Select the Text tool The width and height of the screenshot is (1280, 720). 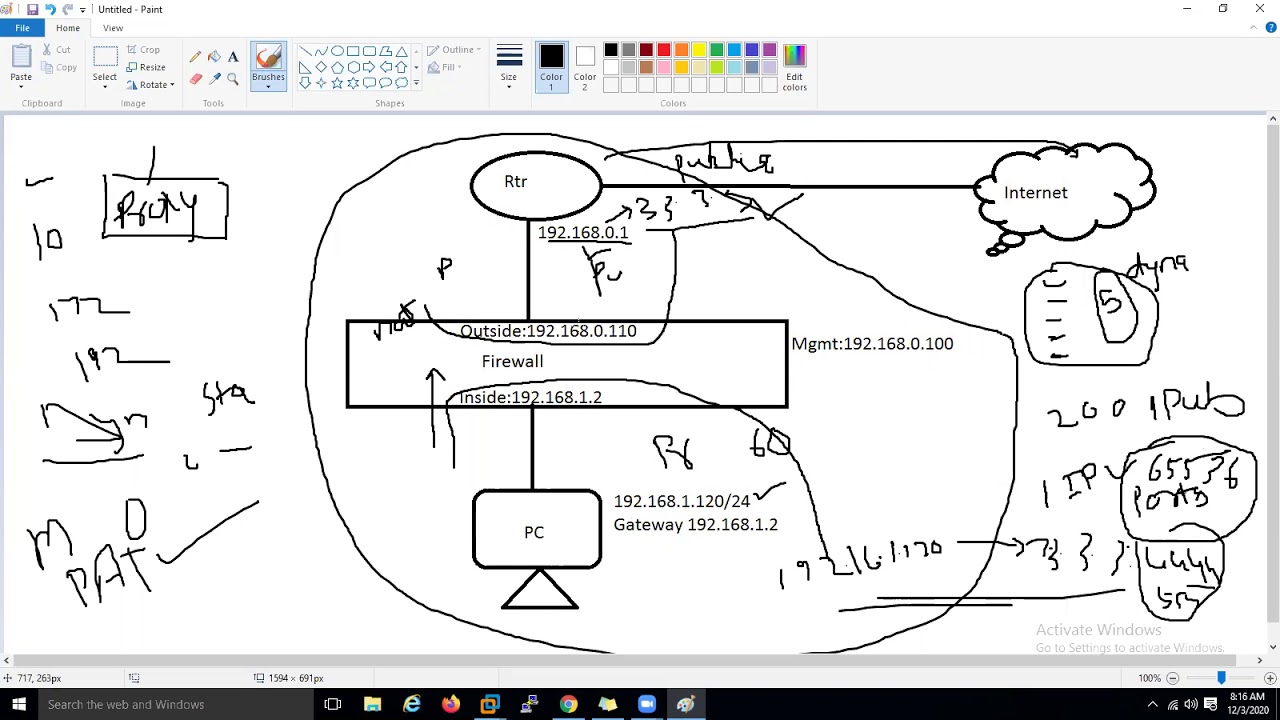pos(233,57)
